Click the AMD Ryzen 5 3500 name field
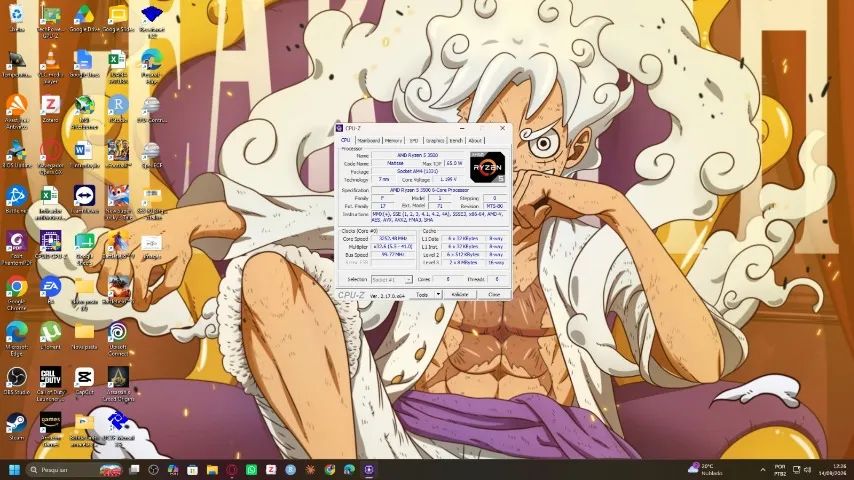This screenshot has width=854, height=480. (417, 155)
